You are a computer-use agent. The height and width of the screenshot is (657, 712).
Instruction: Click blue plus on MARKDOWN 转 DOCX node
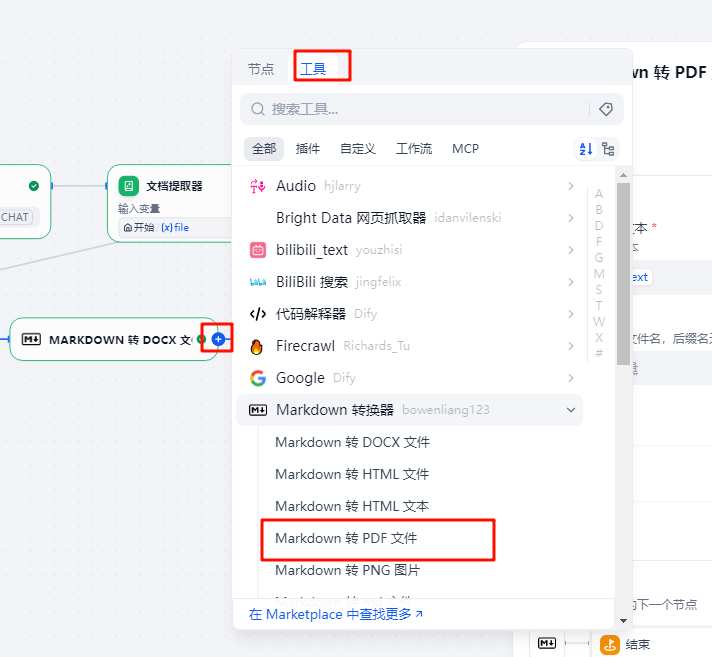tap(218, 339)
